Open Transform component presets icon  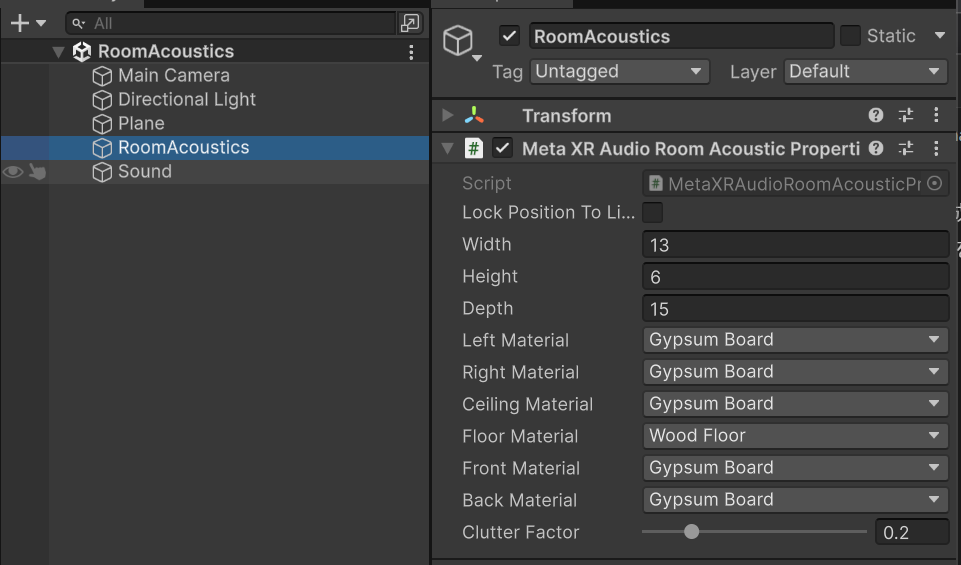906,116
